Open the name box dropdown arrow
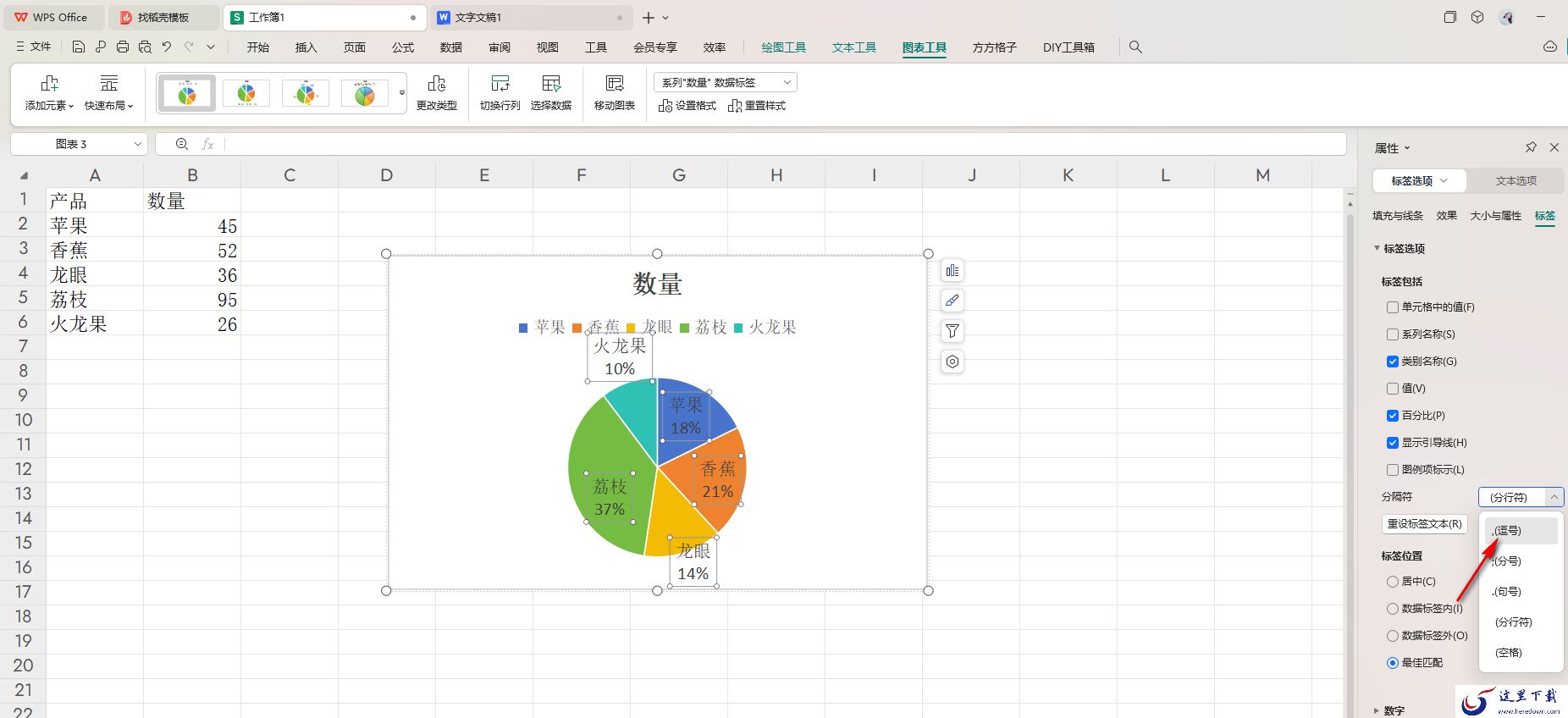The width and height of the screenshot is (1568, 718). pyautogui.click(x=138, y=144)
